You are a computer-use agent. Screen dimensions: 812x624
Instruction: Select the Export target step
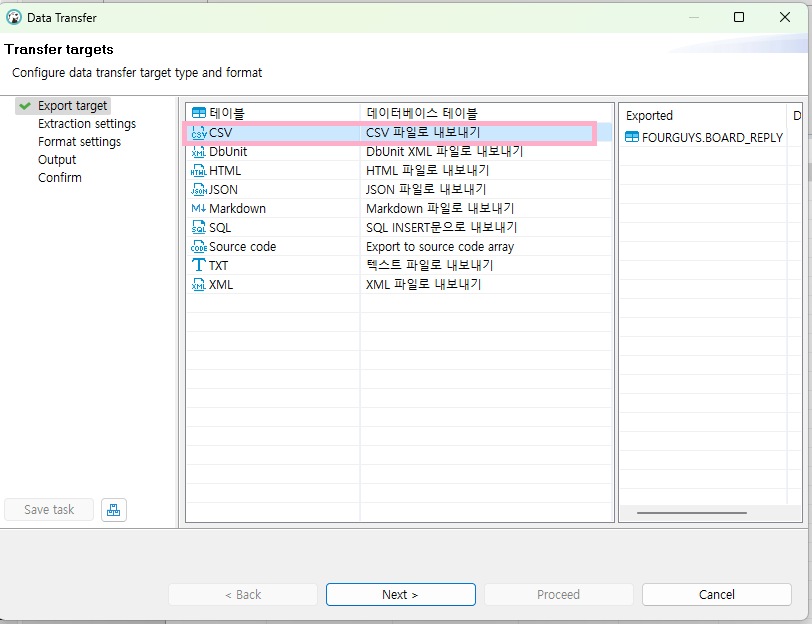coord(72,106)
